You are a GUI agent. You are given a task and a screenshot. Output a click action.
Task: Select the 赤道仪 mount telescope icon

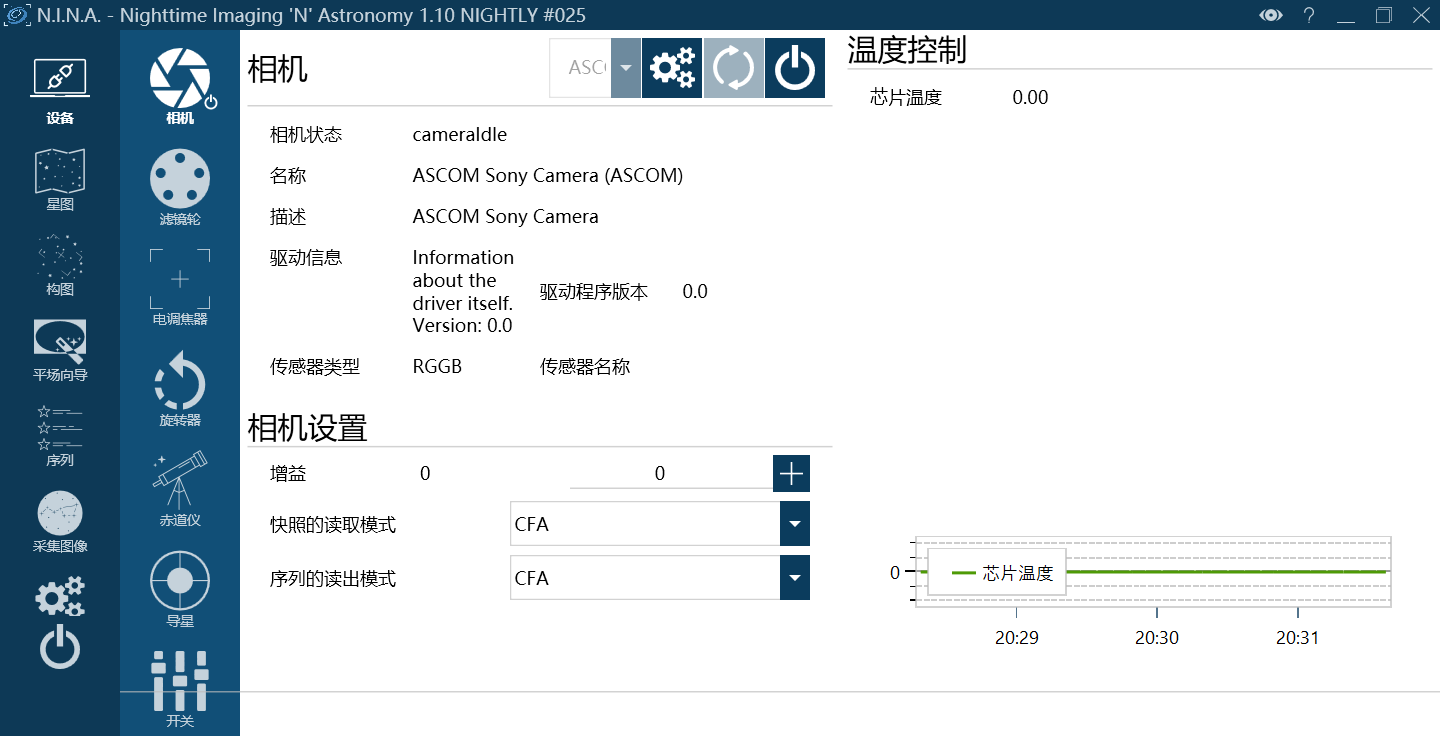[x=180, y=489]
